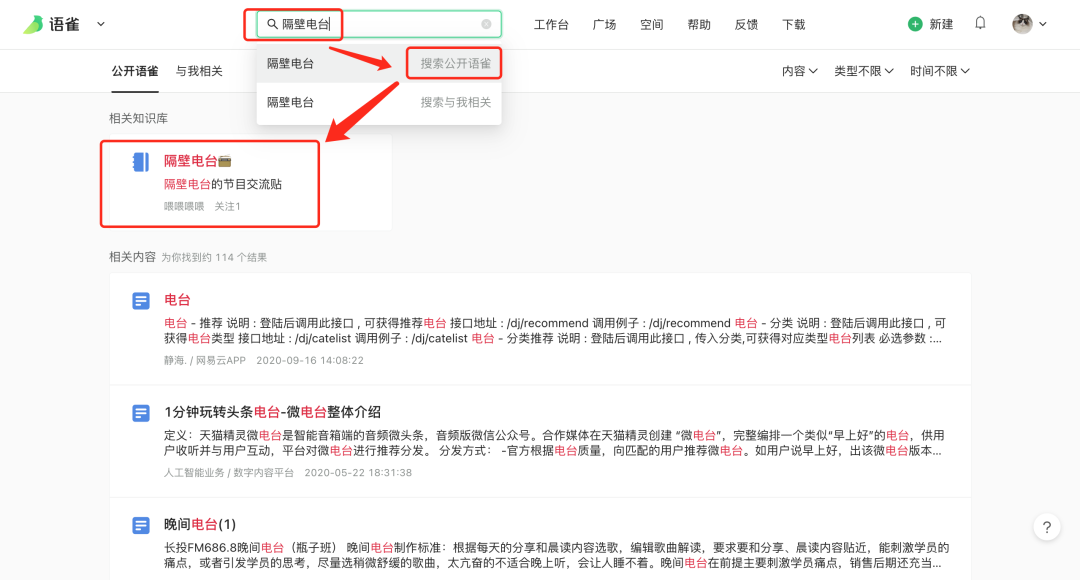Click the 为你找到约 114 个结果 text

coord(214,258)
